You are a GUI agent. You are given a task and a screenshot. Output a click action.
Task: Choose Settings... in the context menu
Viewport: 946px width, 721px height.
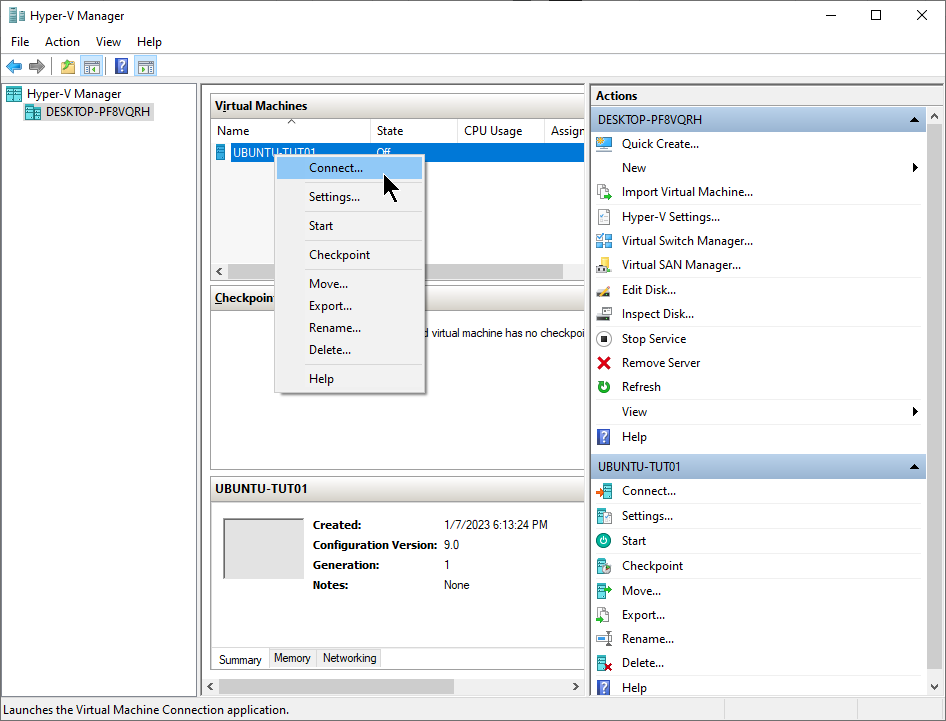coord(349,197)
